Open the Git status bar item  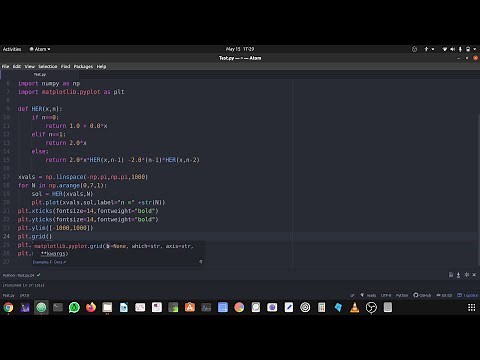click(444, 295)
